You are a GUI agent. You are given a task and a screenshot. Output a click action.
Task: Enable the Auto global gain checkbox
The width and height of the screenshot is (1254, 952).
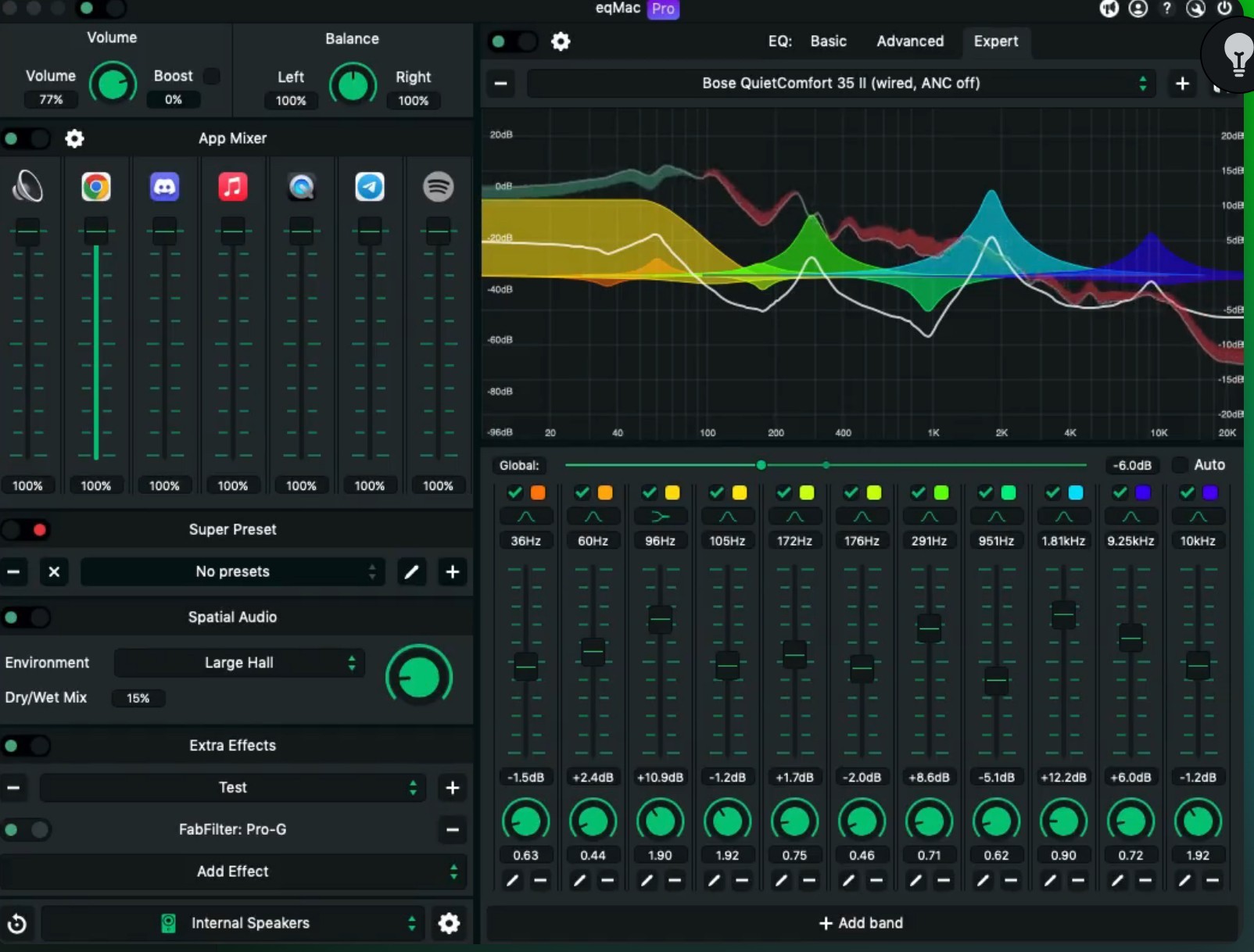point(1181,465)
